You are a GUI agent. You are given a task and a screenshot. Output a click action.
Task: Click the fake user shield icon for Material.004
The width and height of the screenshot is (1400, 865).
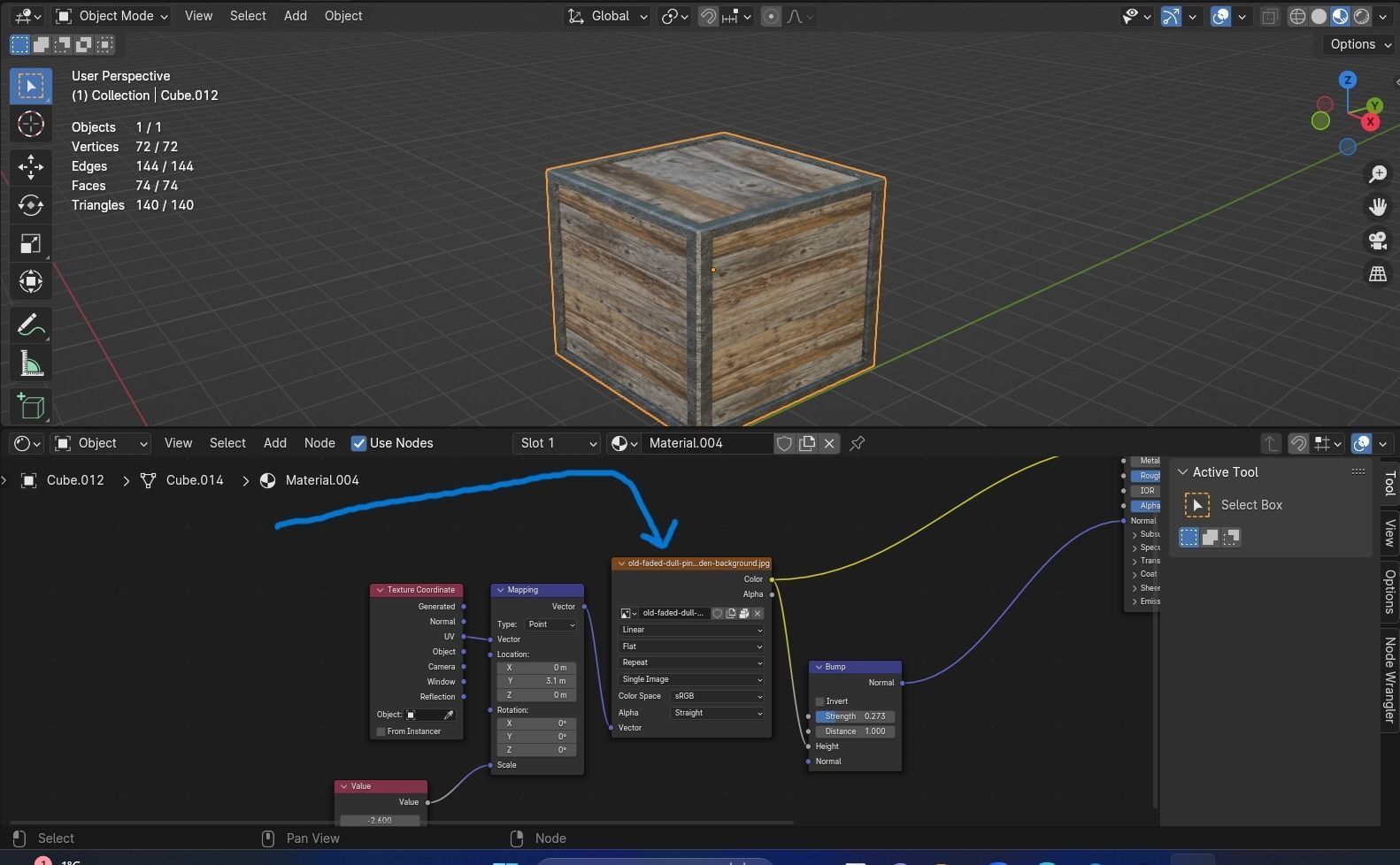point(784,443)
